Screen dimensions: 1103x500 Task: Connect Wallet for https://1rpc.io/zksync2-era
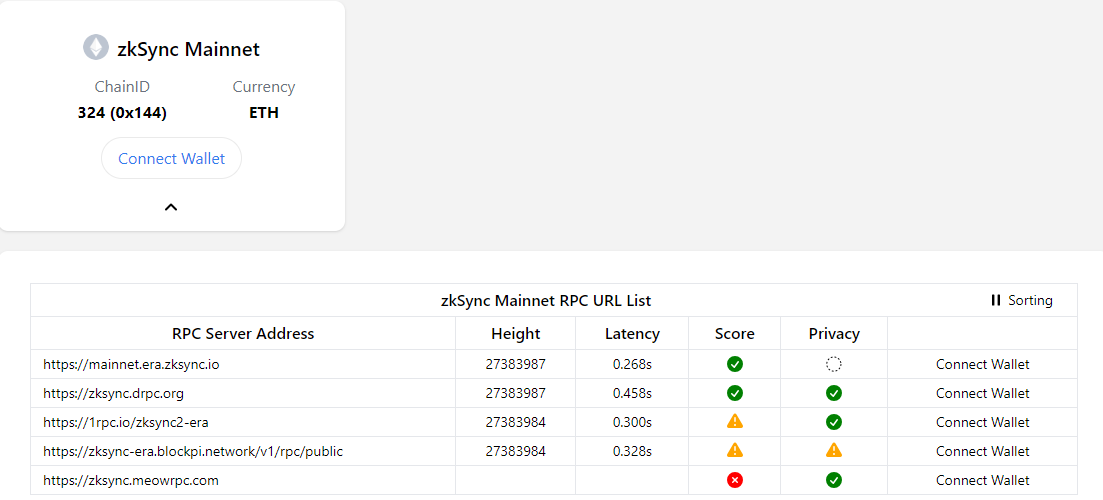tap(983, 422)
